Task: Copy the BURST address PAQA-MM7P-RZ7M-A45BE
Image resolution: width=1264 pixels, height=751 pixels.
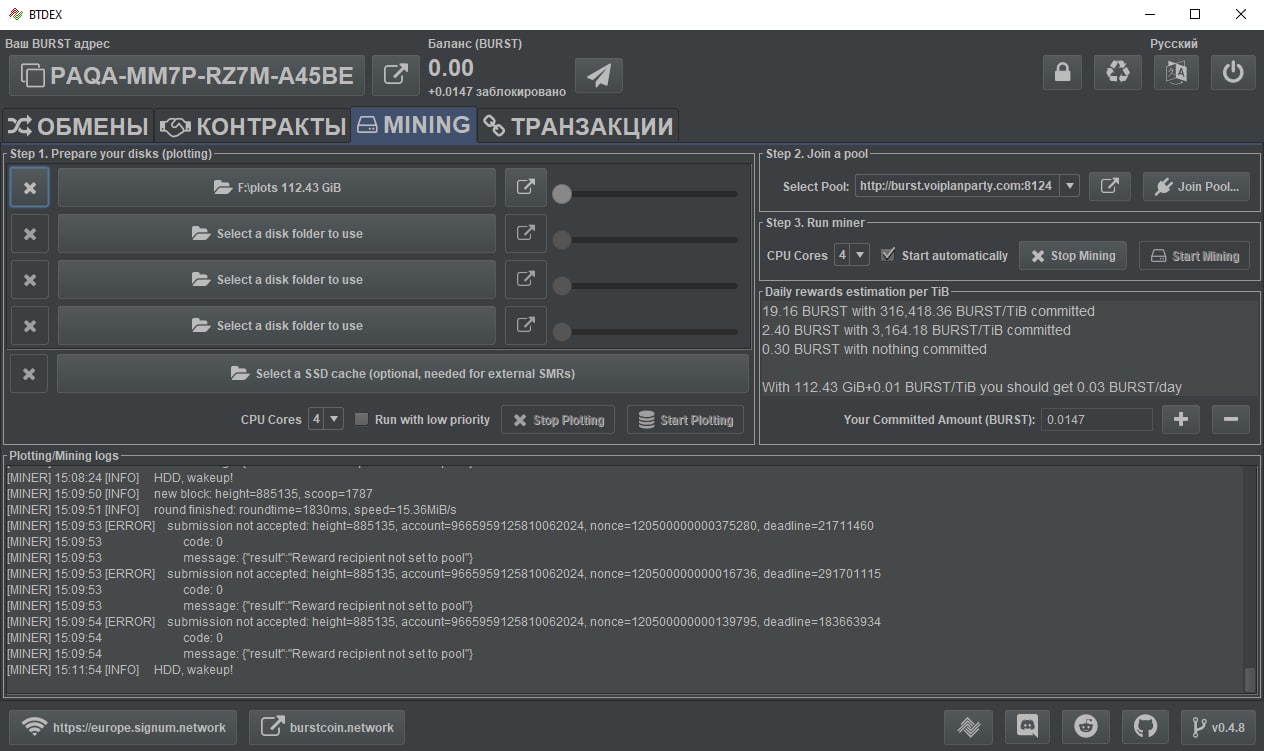Action: [187, 75]
